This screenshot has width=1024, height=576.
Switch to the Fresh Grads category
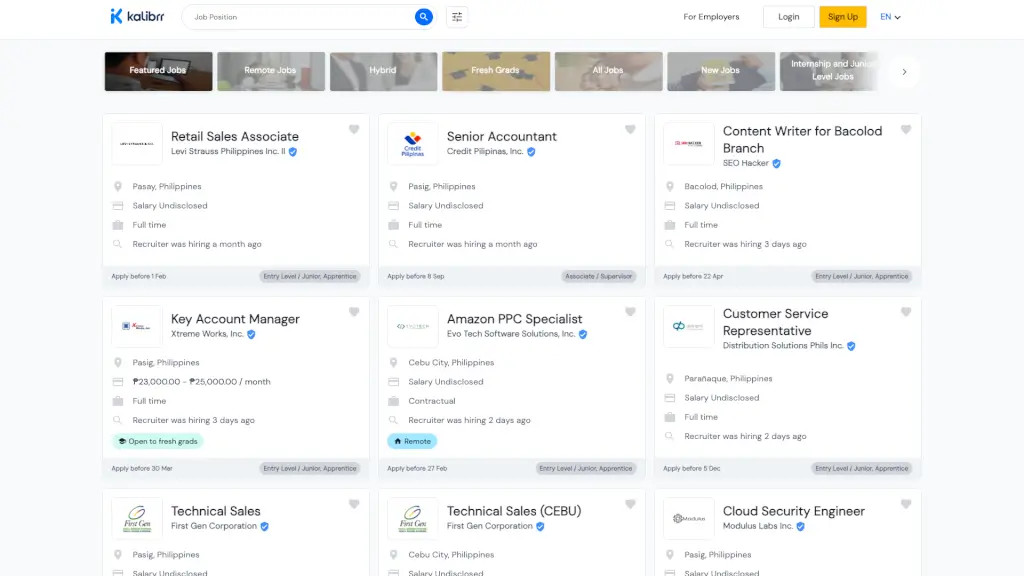coord(496,71)
